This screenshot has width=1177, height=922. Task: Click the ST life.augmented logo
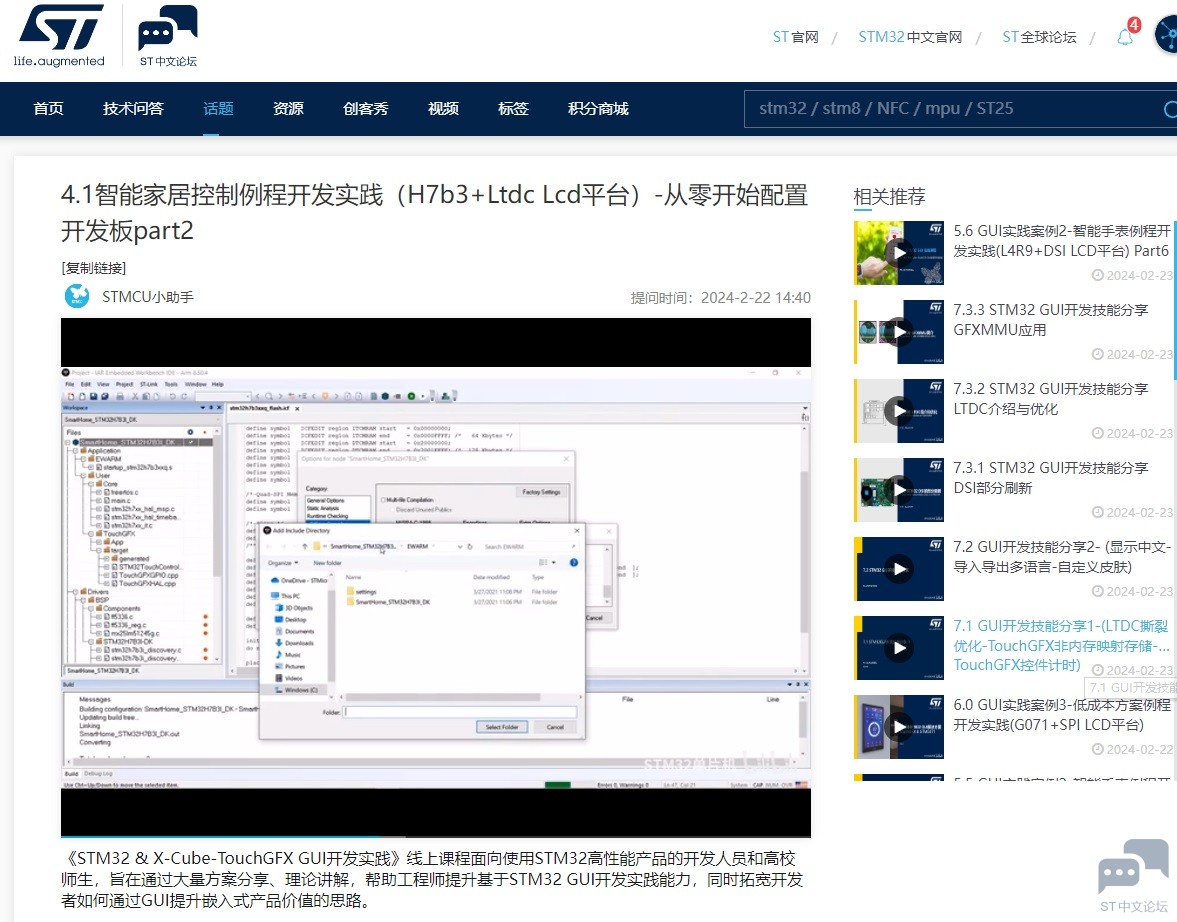[x=59, y=36]
